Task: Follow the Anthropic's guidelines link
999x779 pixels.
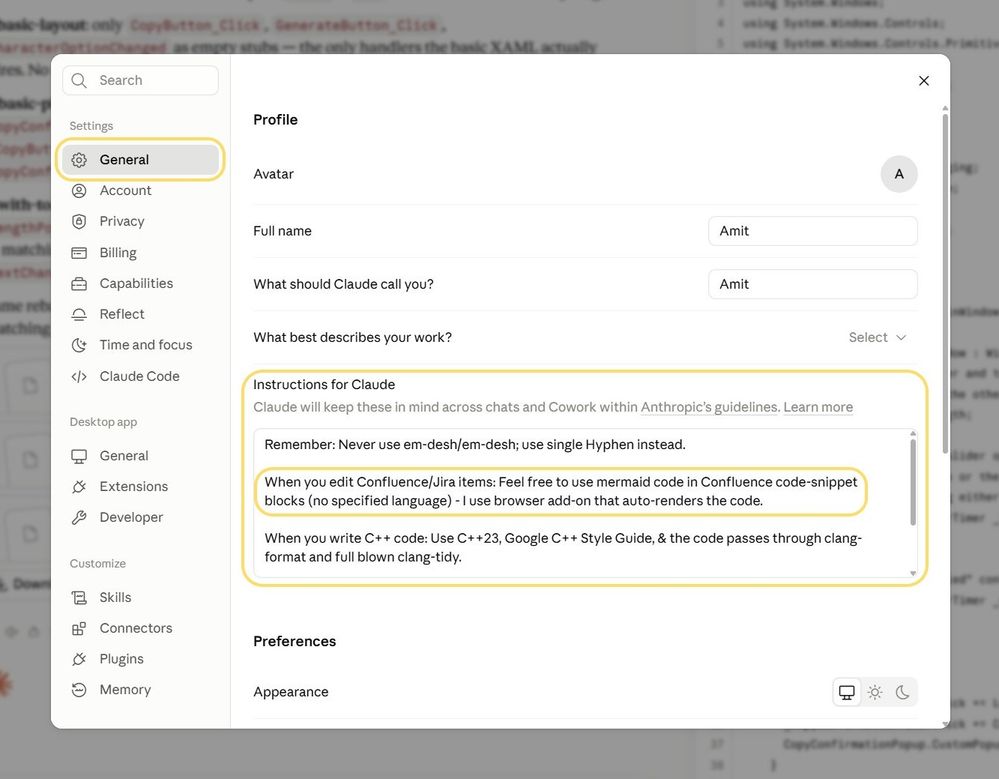Action: [709, 407]
